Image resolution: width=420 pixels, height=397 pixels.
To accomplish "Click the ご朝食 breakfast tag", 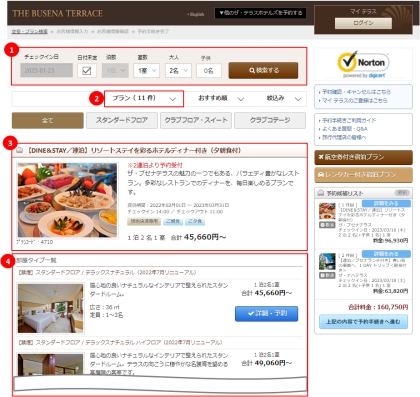I will (173, 221).
